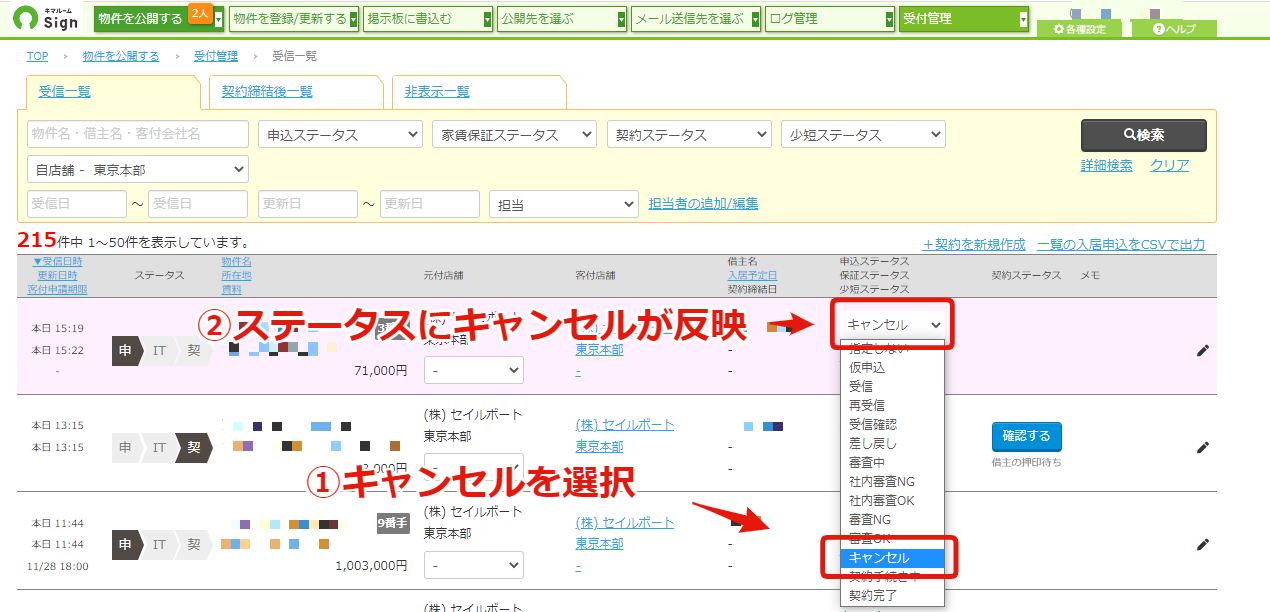
Task: Go to the TOP breadcrumb link
Action: tap(37, 56)
